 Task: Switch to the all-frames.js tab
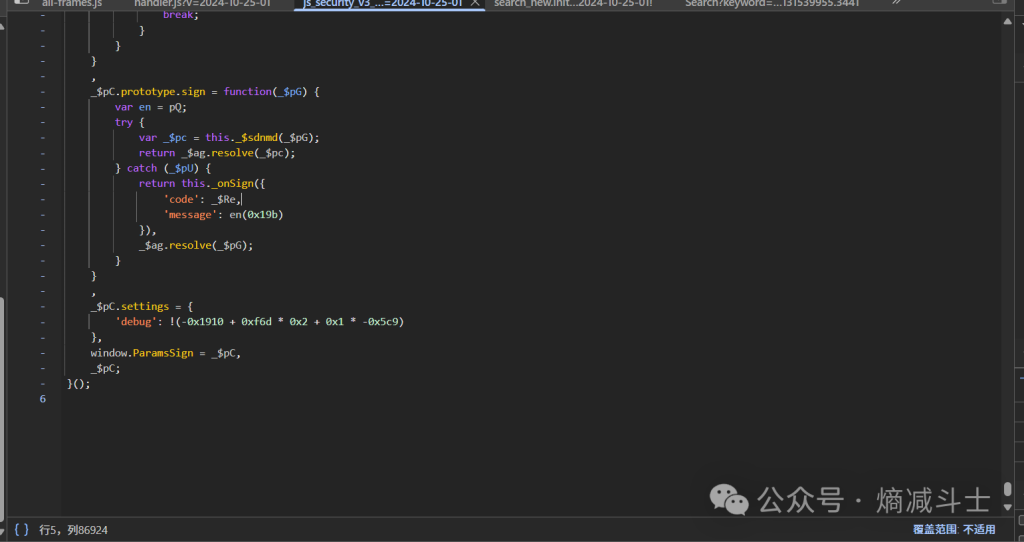[x=71, y=4]
